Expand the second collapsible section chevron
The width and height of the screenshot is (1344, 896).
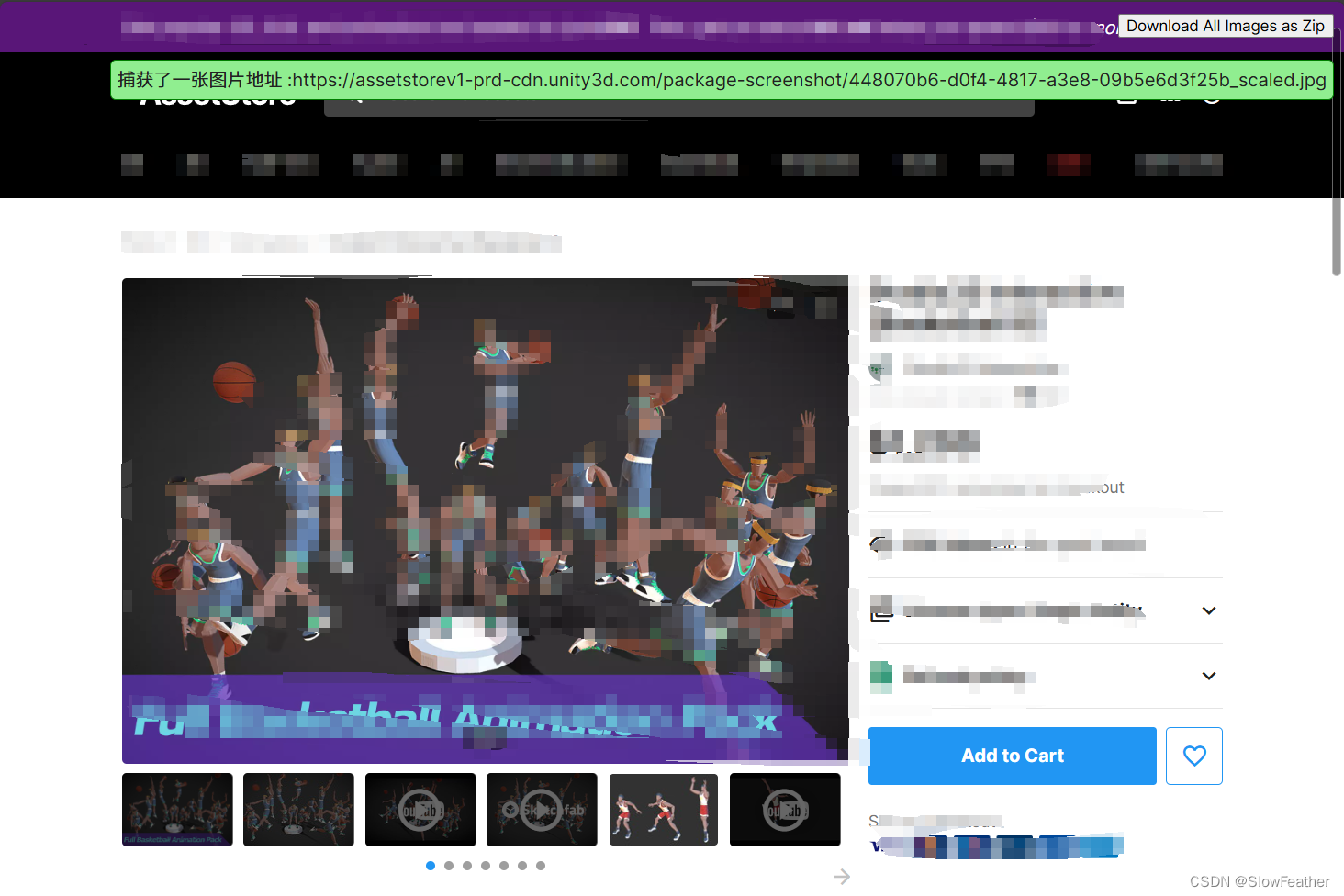[x=1209, y=676]
